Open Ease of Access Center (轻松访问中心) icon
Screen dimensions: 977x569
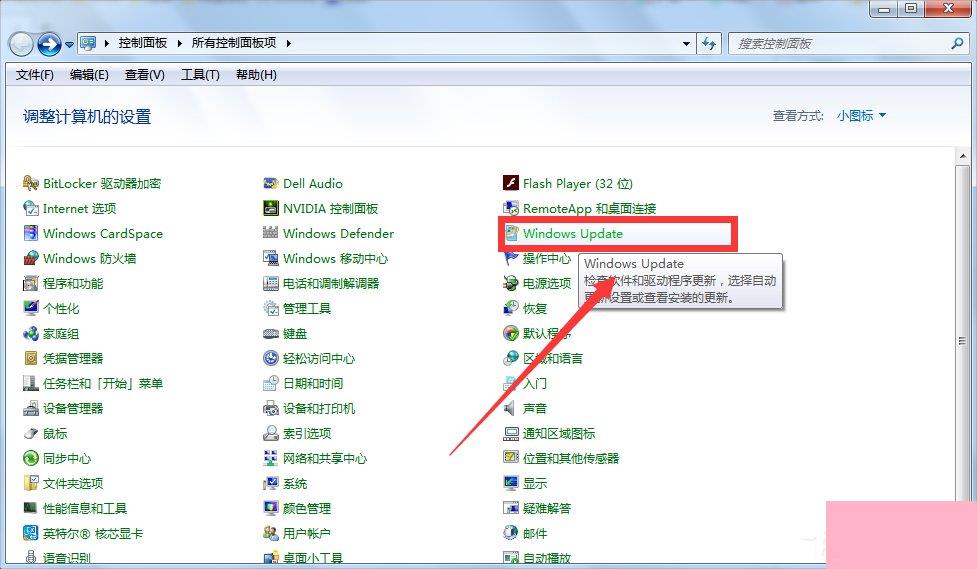click(270, 358)
